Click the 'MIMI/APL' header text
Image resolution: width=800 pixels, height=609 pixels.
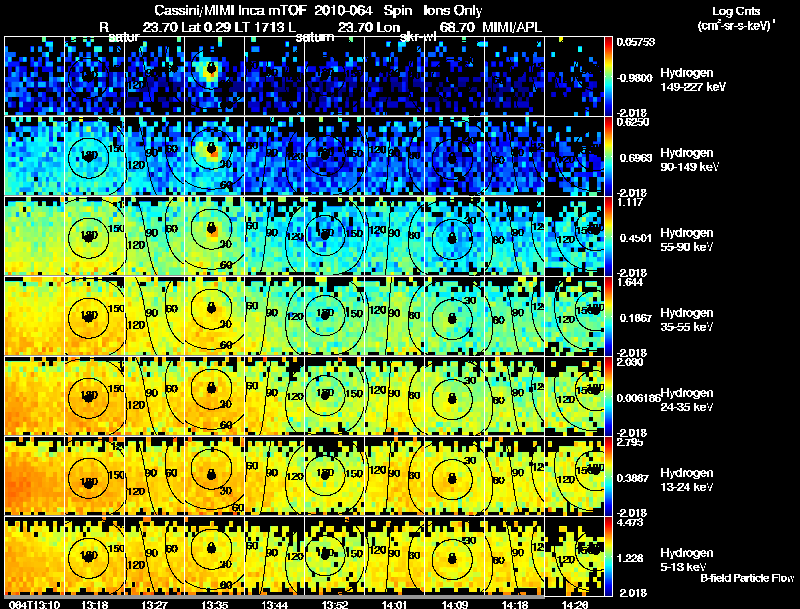[512, 27]
